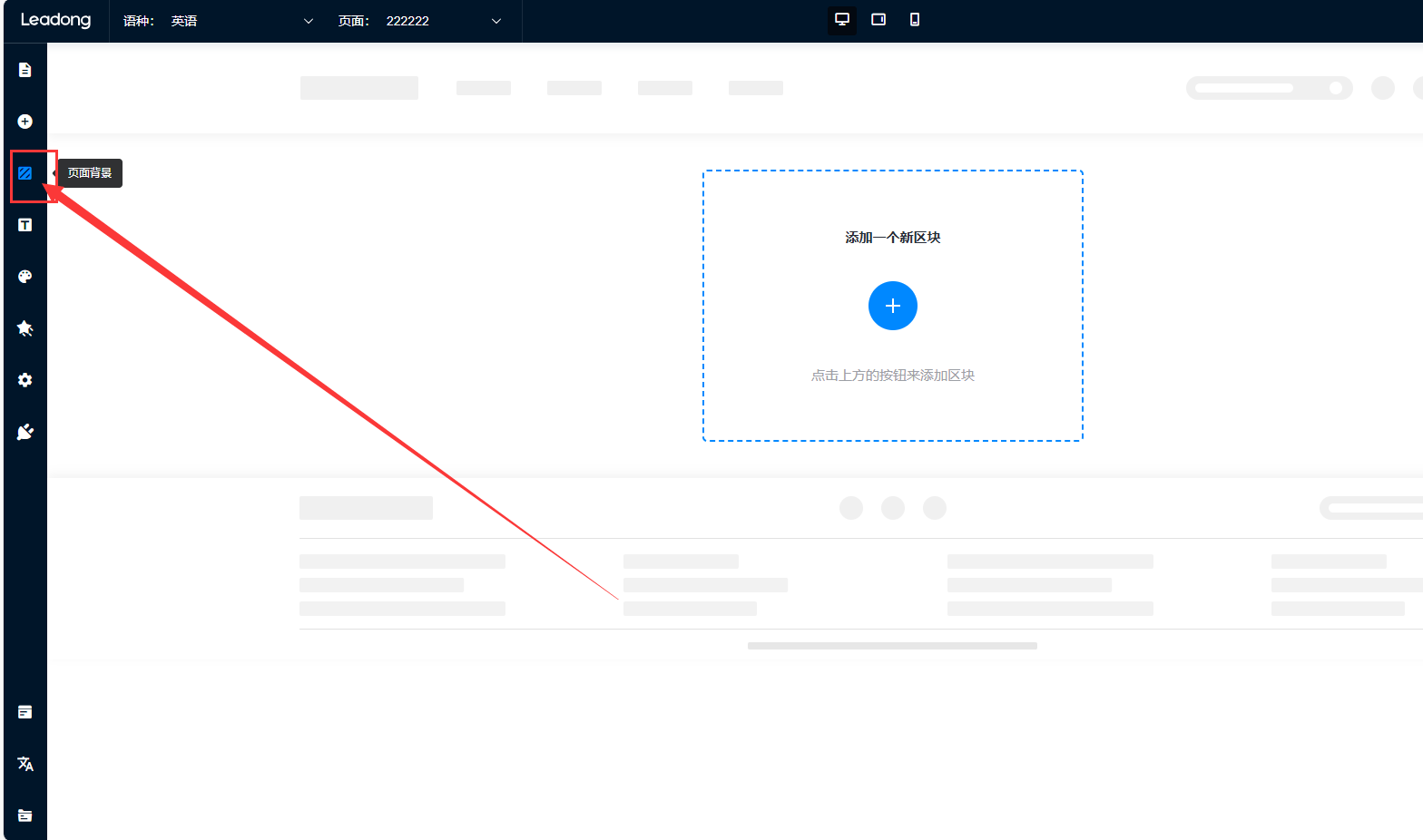Click the Leadong logo

[55, 20]
